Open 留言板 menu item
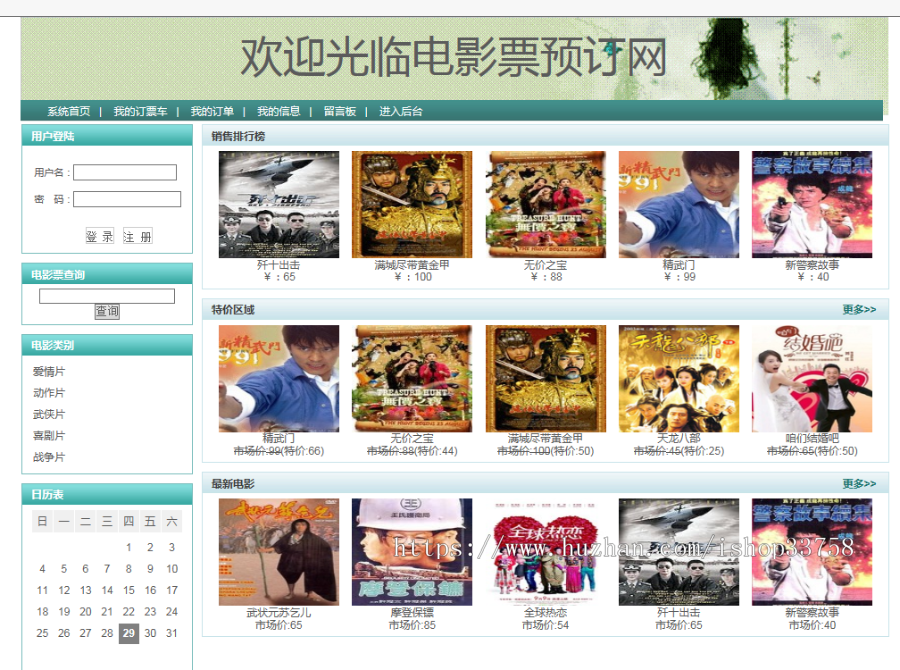Image resolution: width=900 pixels, height=670 pixels. click(x=340, y=111)
